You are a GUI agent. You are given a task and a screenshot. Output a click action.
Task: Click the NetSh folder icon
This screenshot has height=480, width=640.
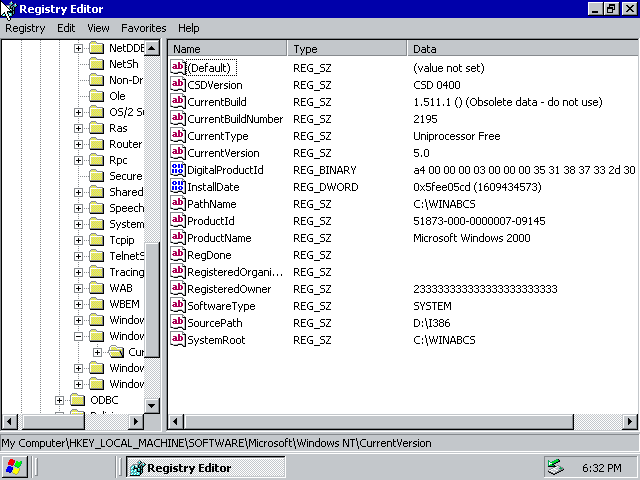[97, 64]
